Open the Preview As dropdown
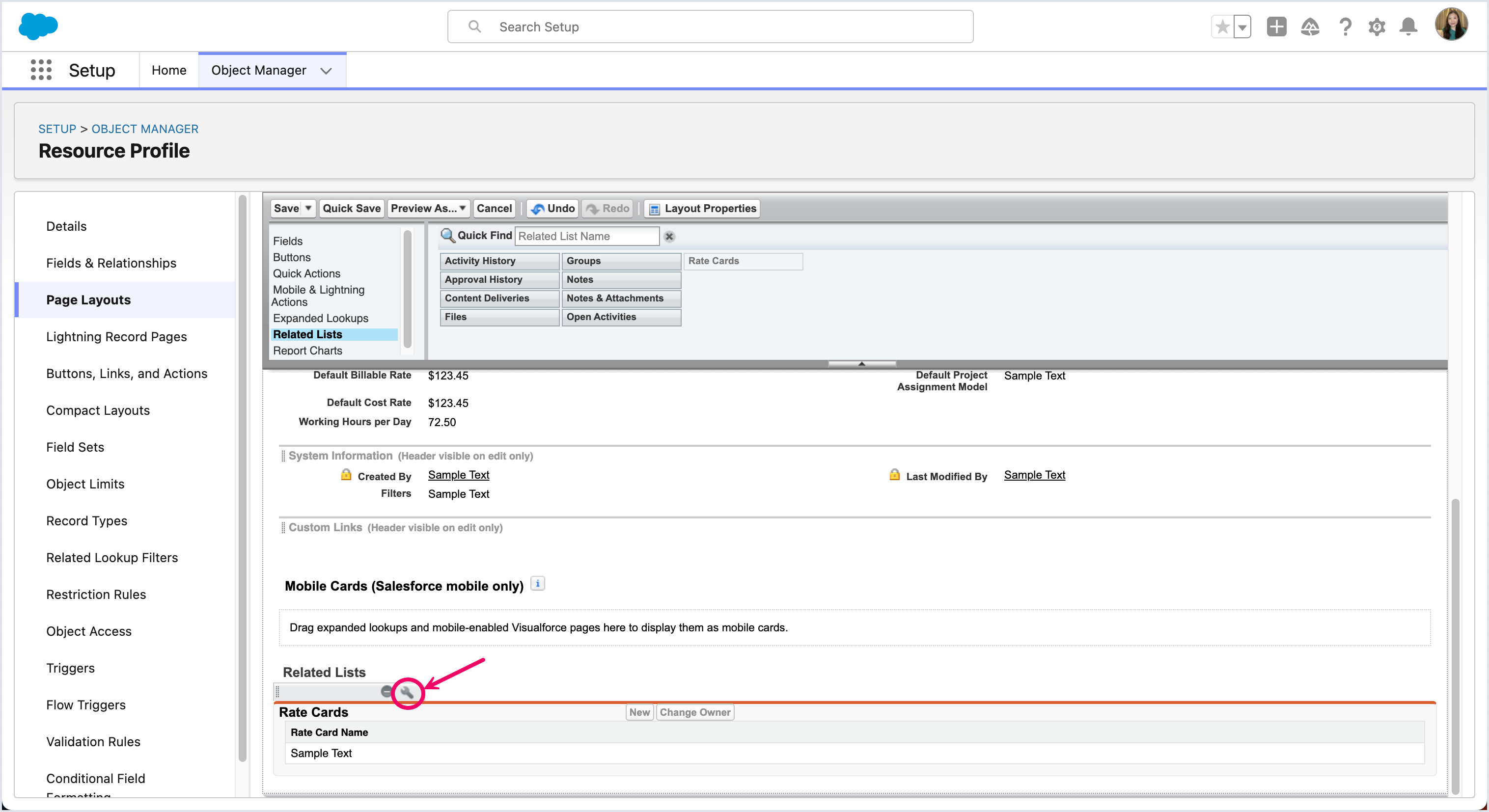1489x812 pixels. tap(428, 208)
